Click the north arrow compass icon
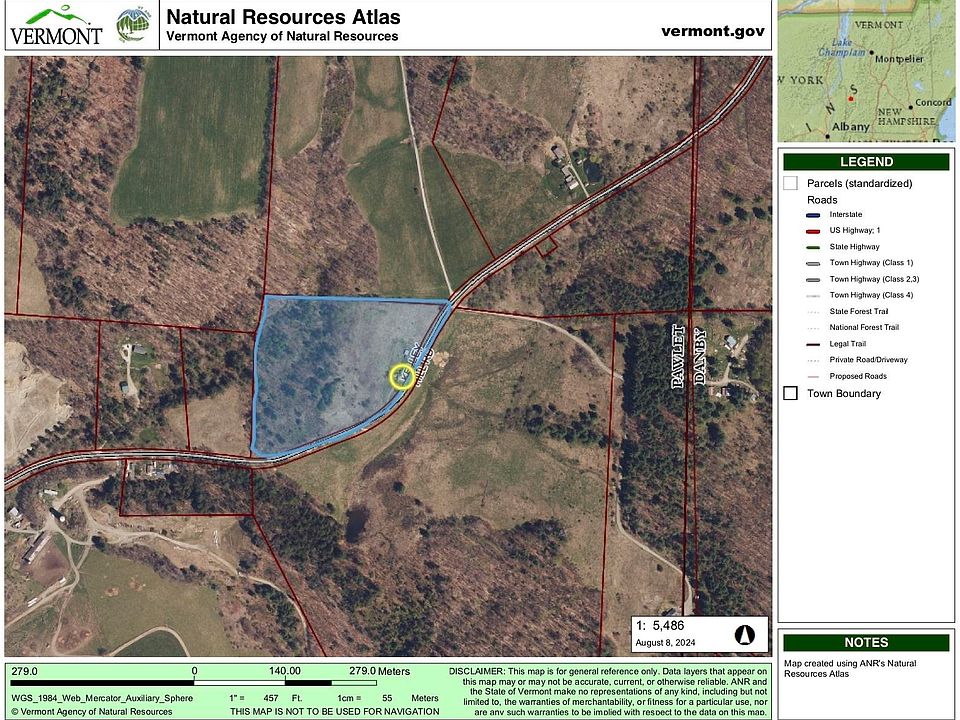Screen dimensions: 960x720 point(744,634)
